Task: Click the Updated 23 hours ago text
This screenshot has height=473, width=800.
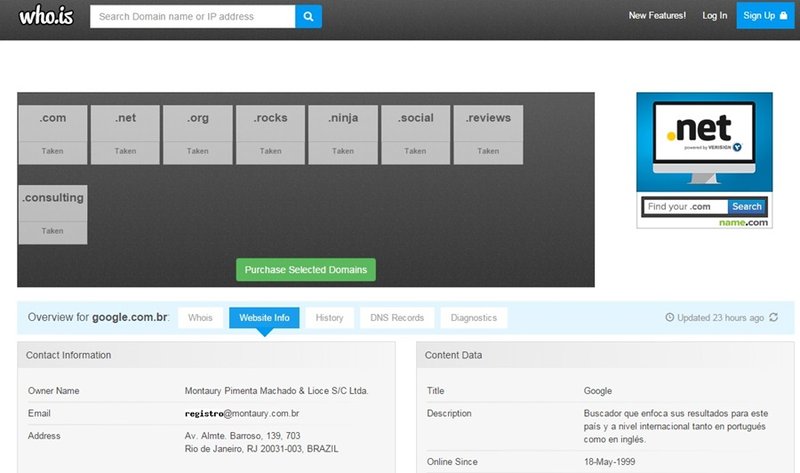Action: pos(720,318)
